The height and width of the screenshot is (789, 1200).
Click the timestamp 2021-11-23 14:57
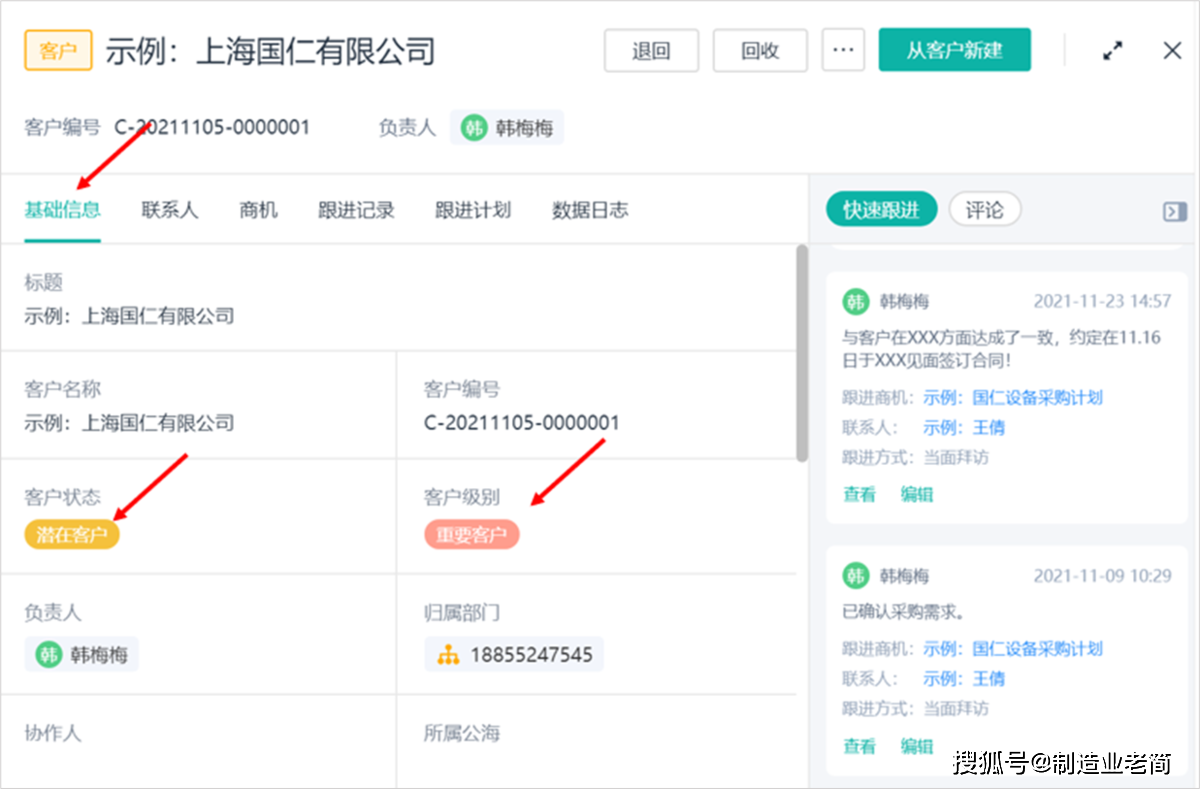click(x=1102, y=301)
